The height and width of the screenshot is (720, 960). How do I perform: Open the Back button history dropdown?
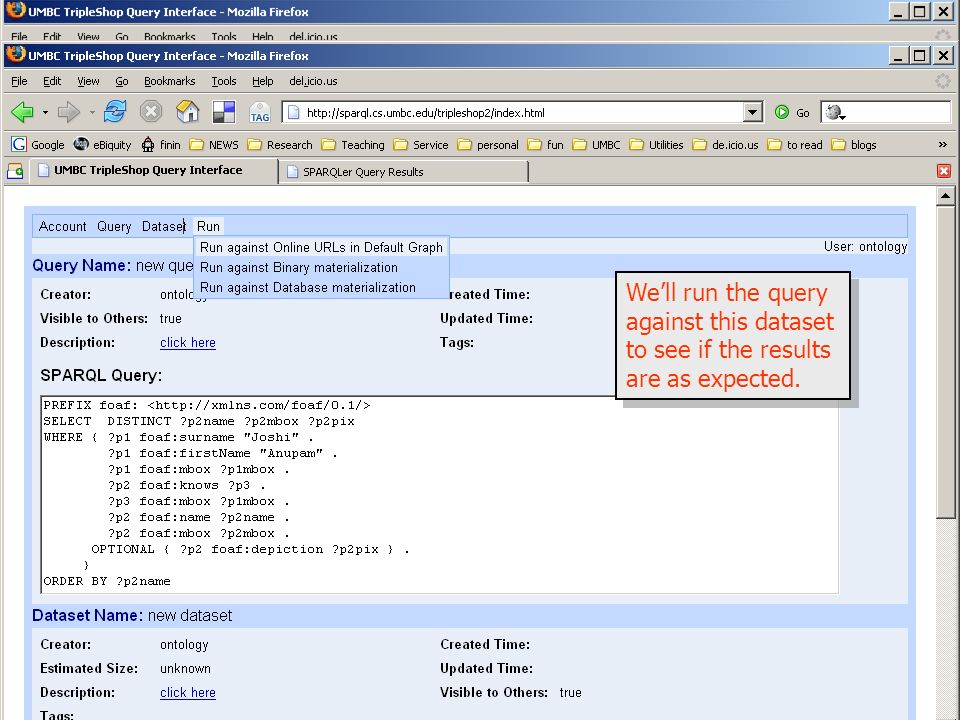coord(45,112)
